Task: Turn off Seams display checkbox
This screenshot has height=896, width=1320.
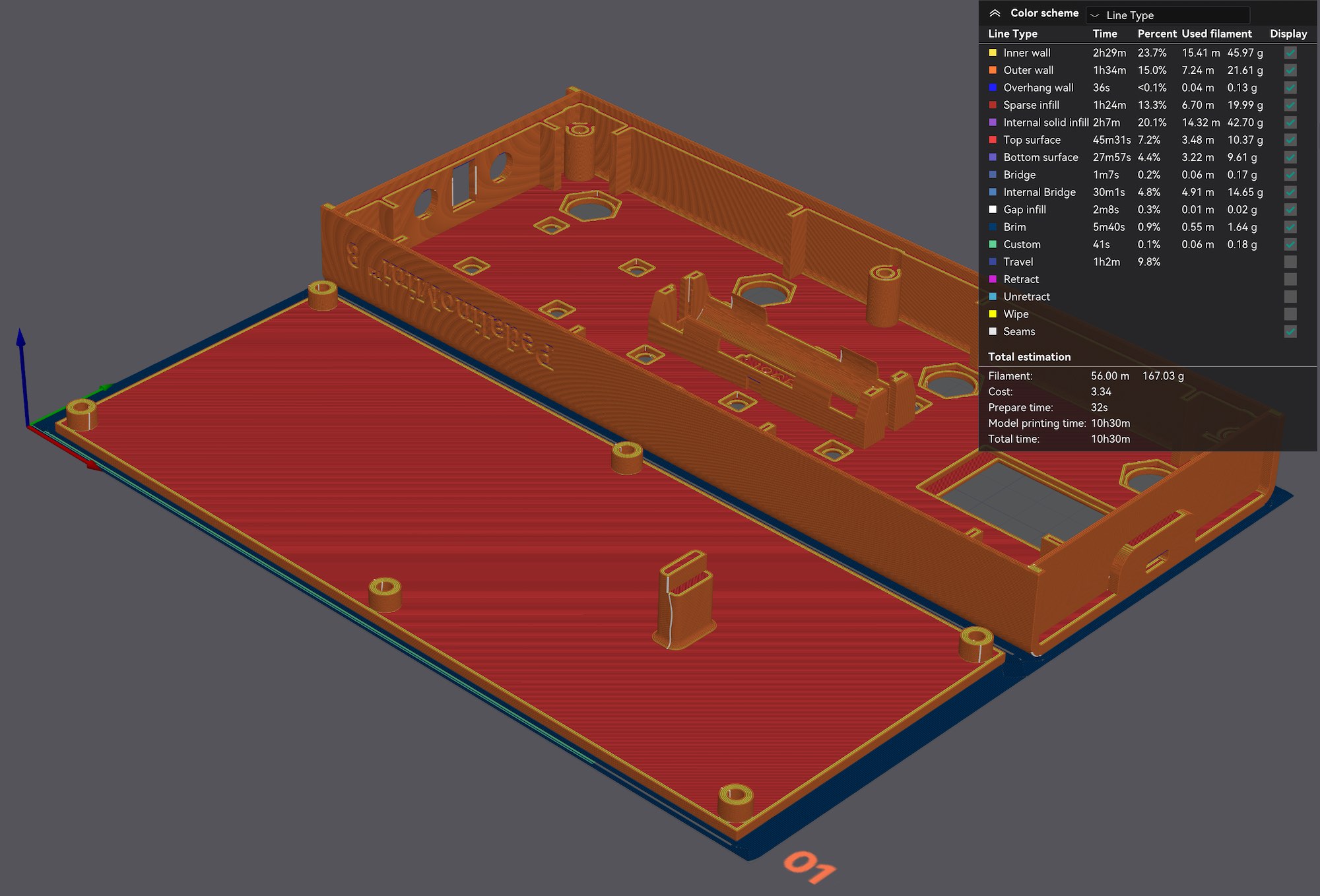Action: [1290, 332]
